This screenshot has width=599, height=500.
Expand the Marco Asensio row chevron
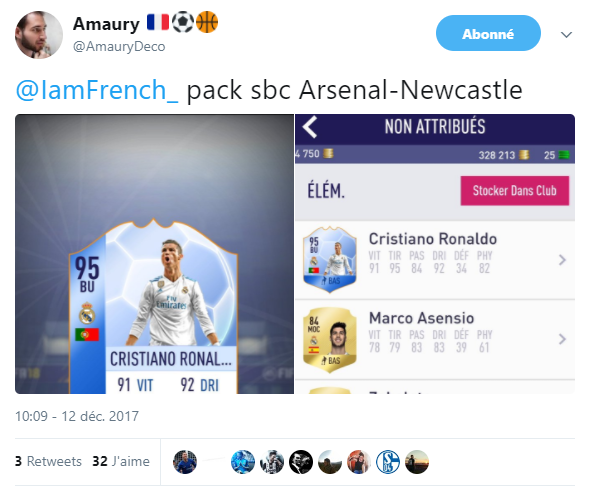[562, 339]
